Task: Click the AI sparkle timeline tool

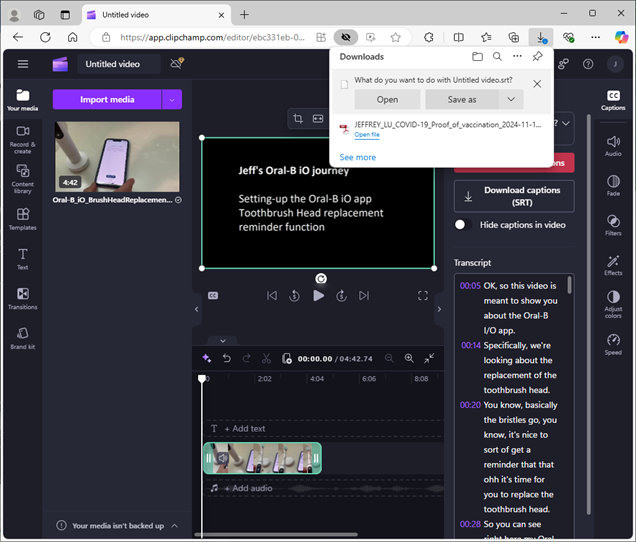Action: click(x=206, y=358)
